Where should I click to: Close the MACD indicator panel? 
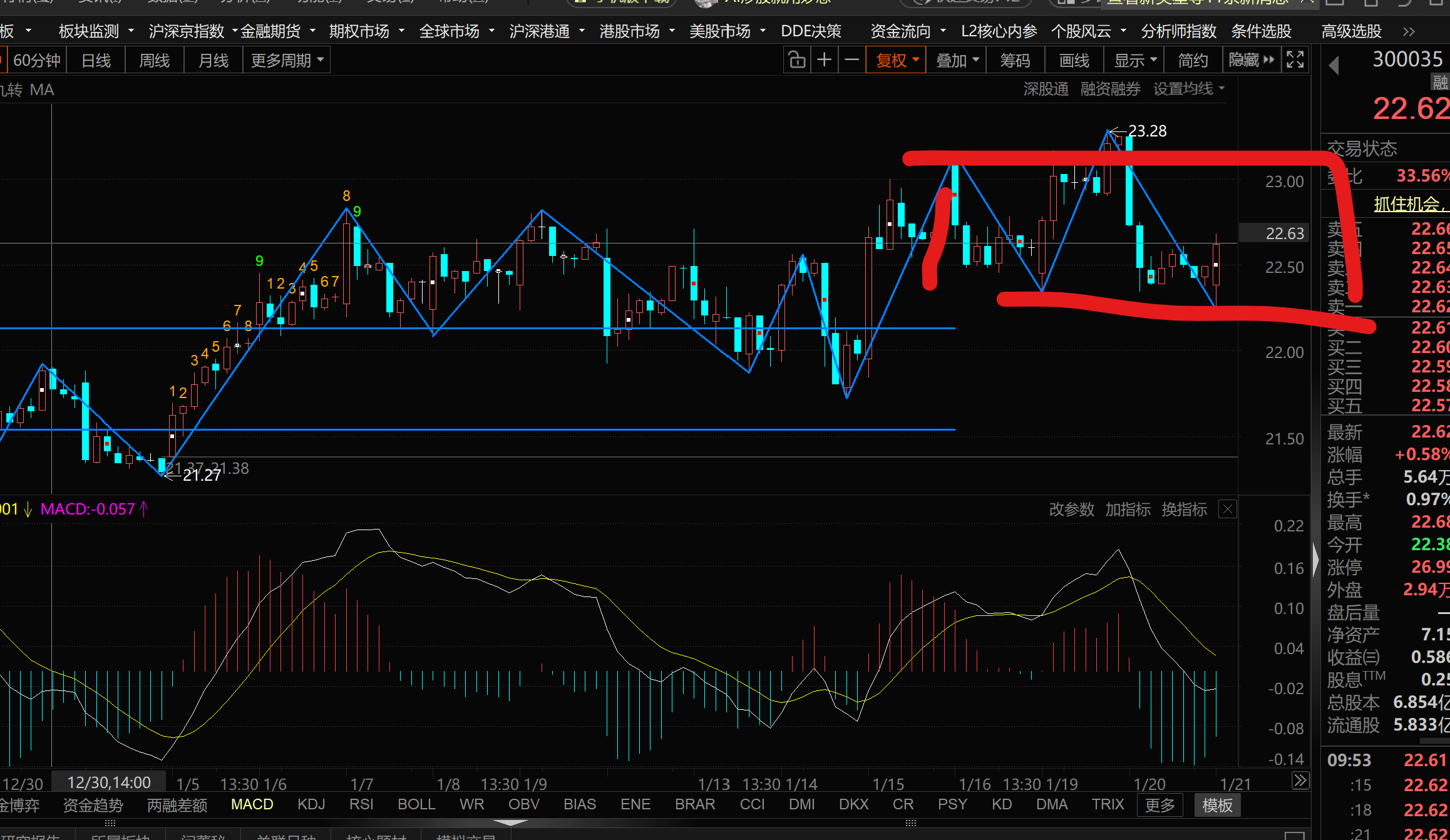(1227, 510)
